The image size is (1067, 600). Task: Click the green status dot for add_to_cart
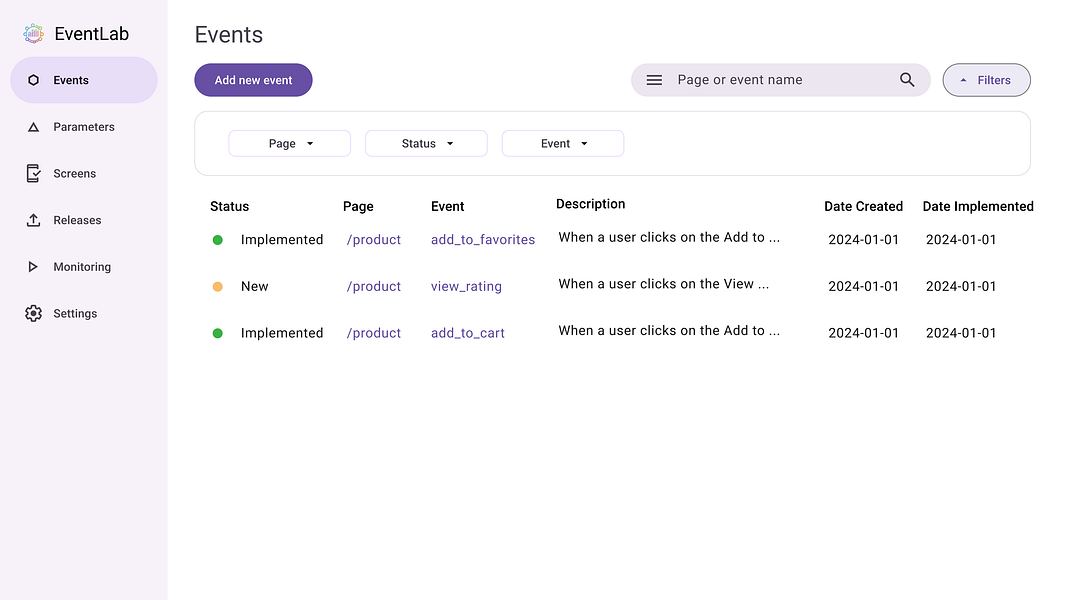(x=217, y=332)
